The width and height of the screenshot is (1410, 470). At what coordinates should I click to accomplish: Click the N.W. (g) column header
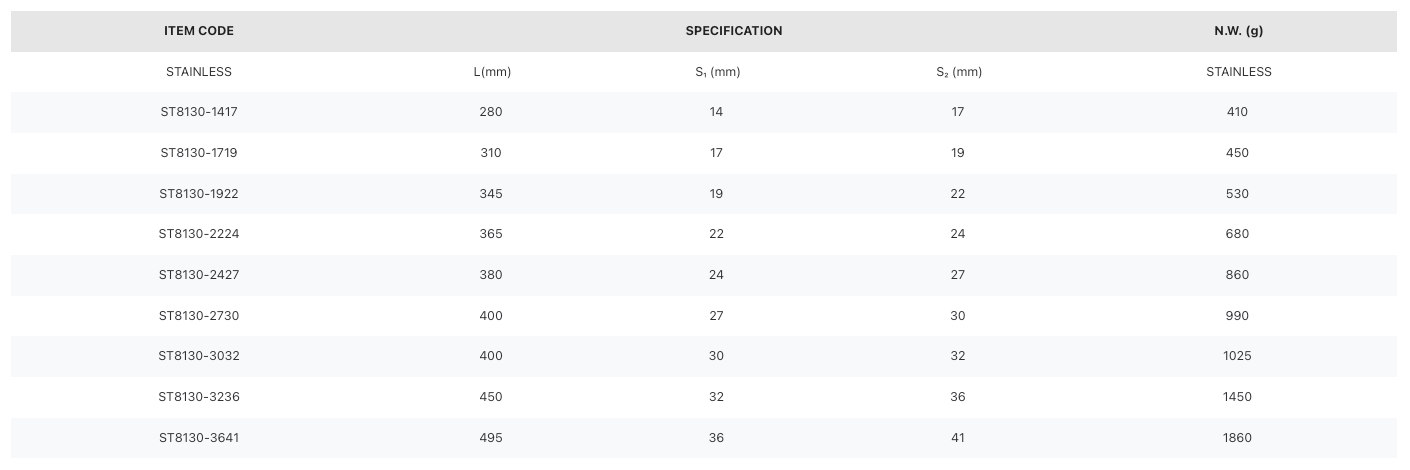tap(1238, 31)
